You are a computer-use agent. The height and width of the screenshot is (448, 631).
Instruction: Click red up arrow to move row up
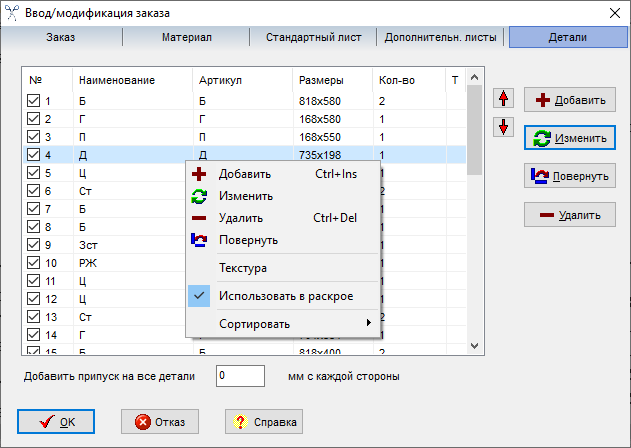[503, 98]
